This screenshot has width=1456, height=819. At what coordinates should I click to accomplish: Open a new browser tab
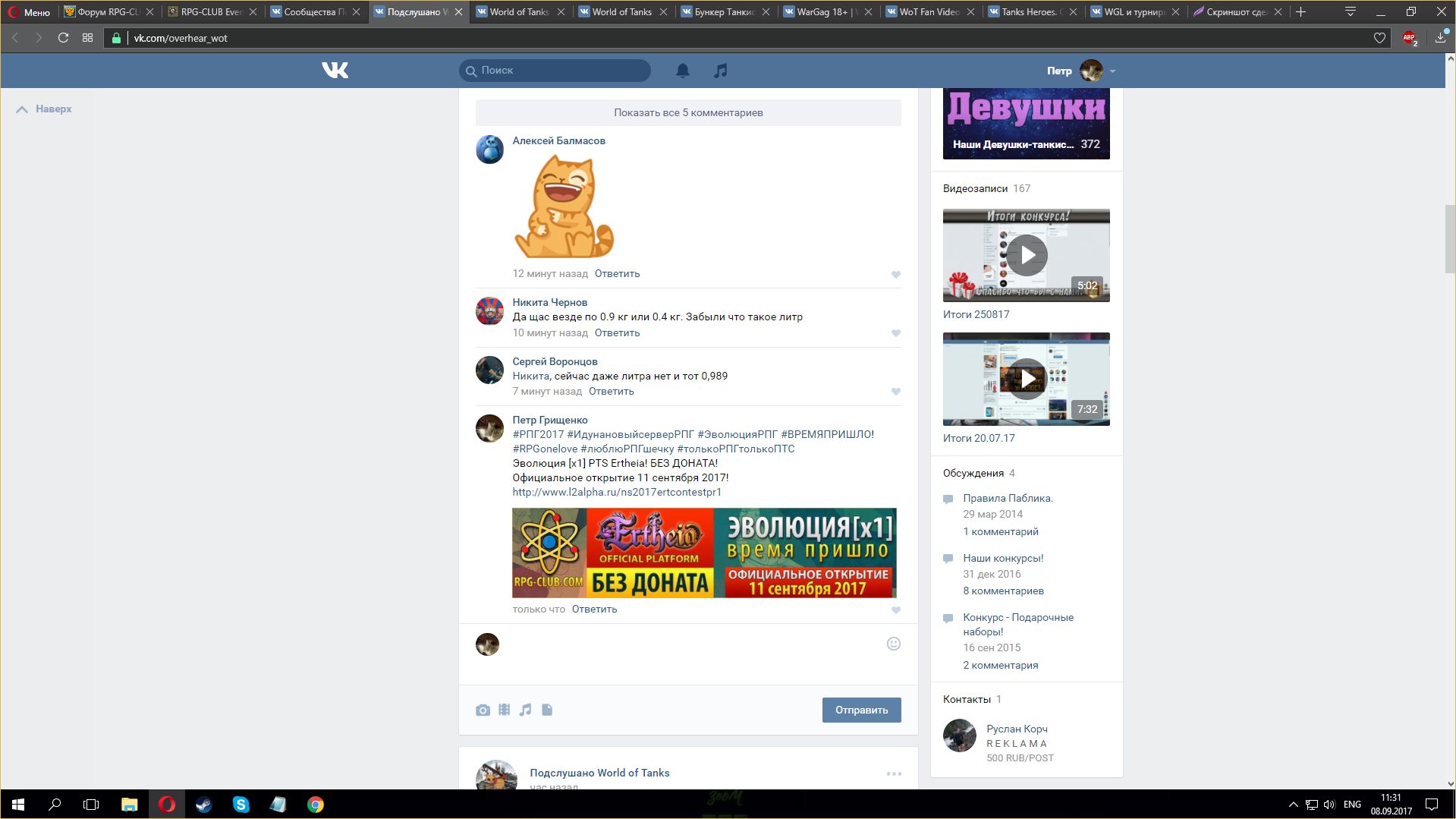(x=1300, y=11)
